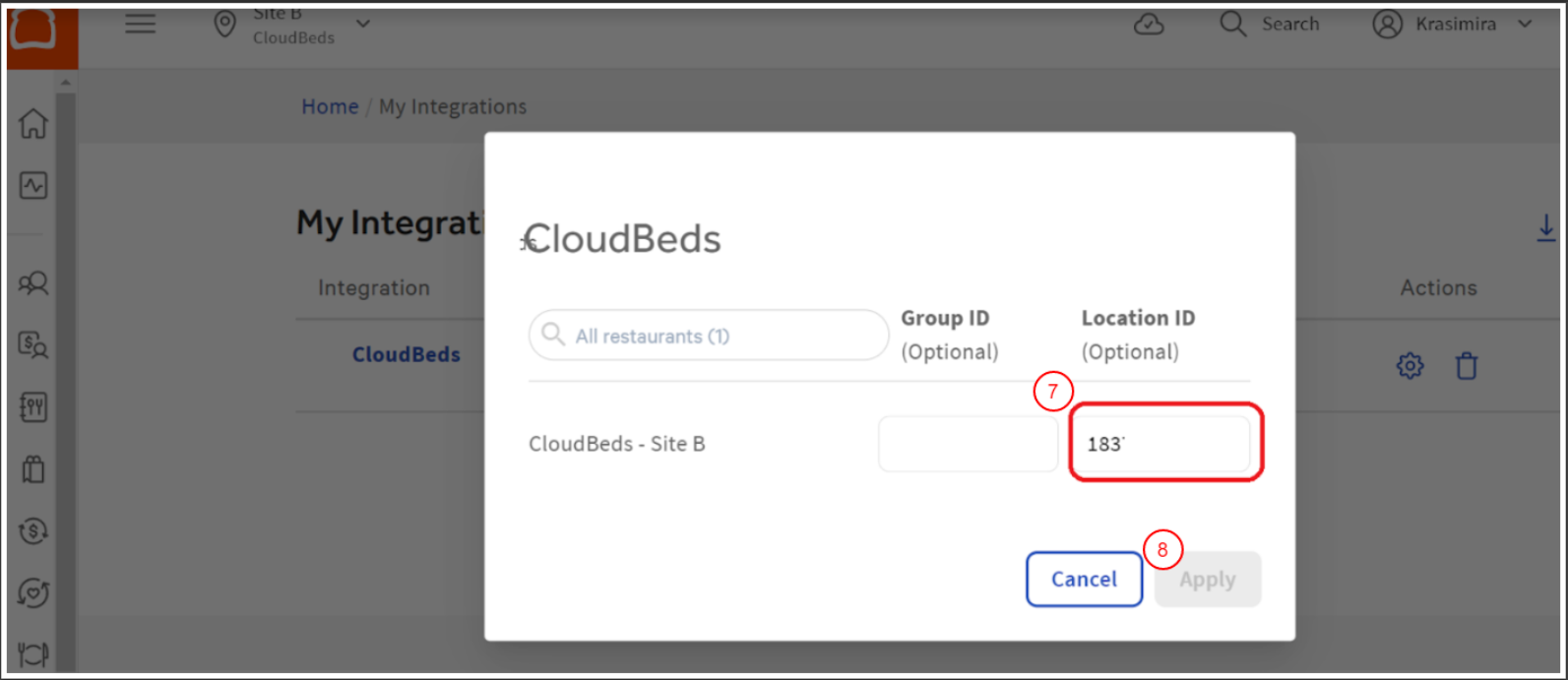This screenshot has width=1568, height=680.
Task: Click the download arrow icon
Action: [x=1545, y=228]
